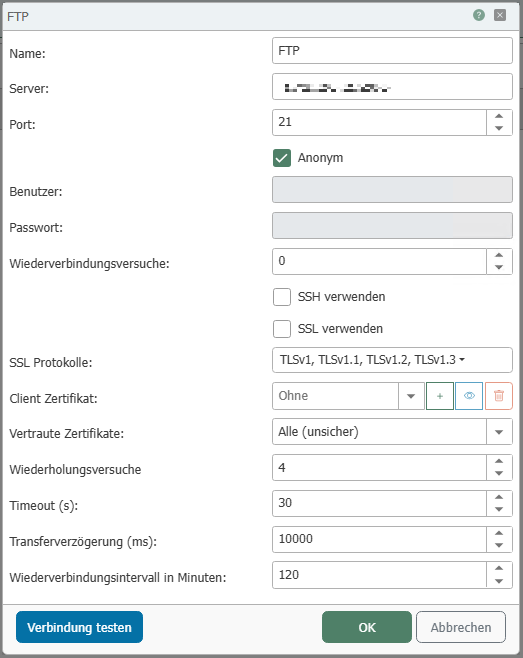The image size is (523, 658).
Task: Open the green help question mark icon
Action: pos(479,16)
